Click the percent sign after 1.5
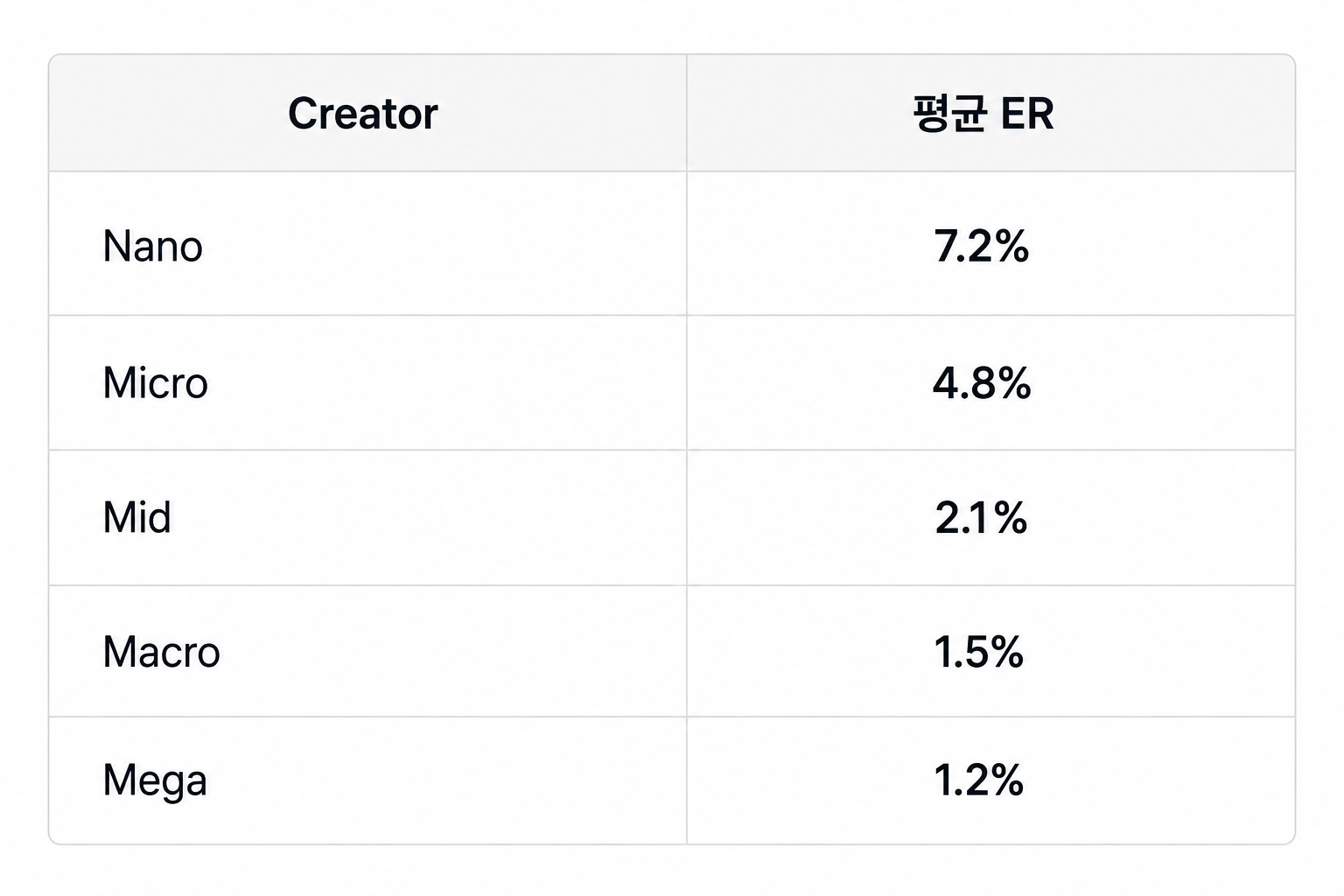 [1006, 652]
